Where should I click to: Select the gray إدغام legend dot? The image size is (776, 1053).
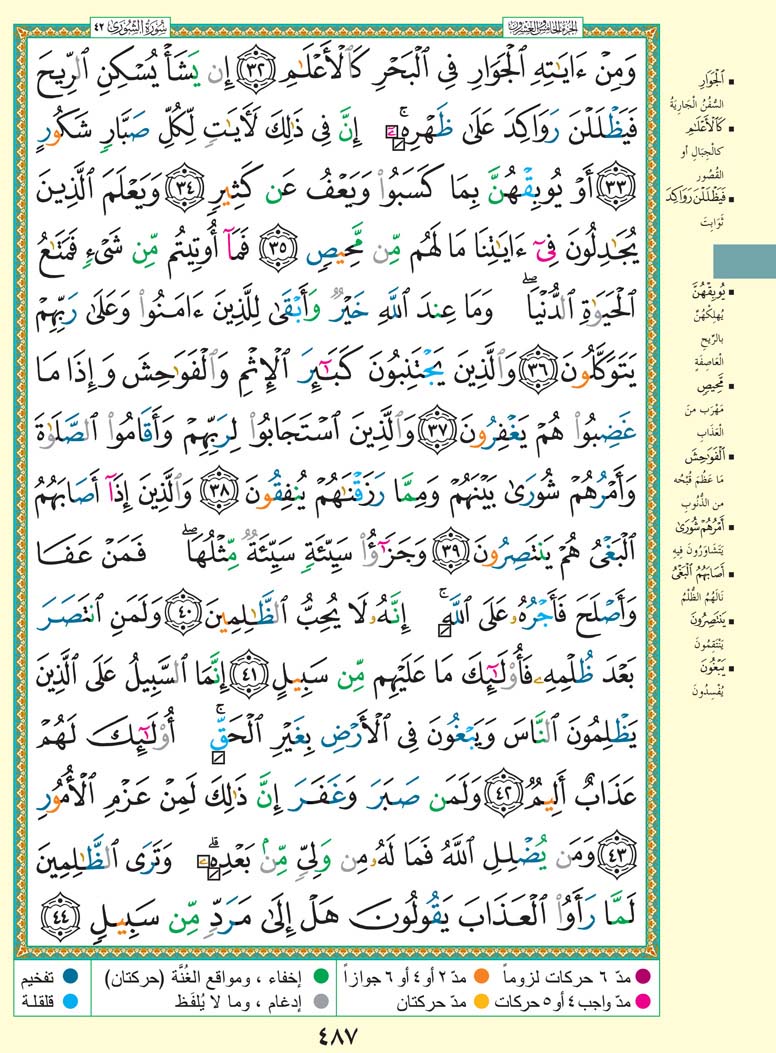point(322,998)
